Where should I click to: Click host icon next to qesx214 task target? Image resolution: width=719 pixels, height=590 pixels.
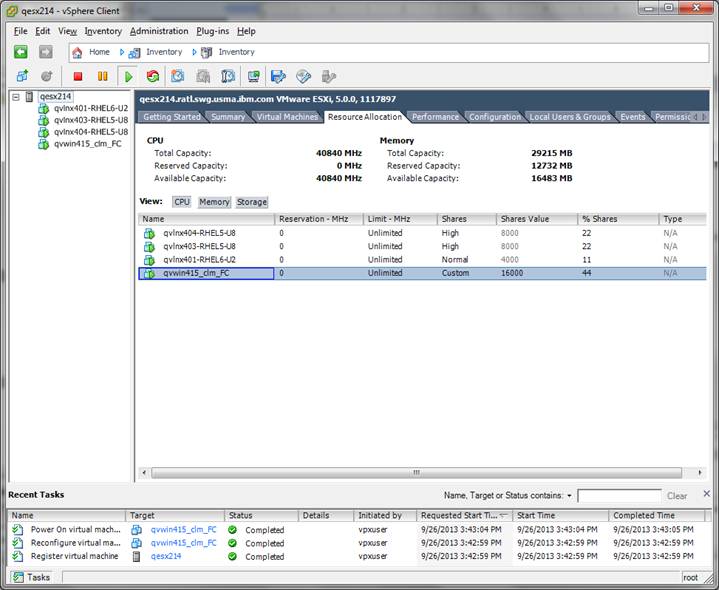(x=136, y=557)
